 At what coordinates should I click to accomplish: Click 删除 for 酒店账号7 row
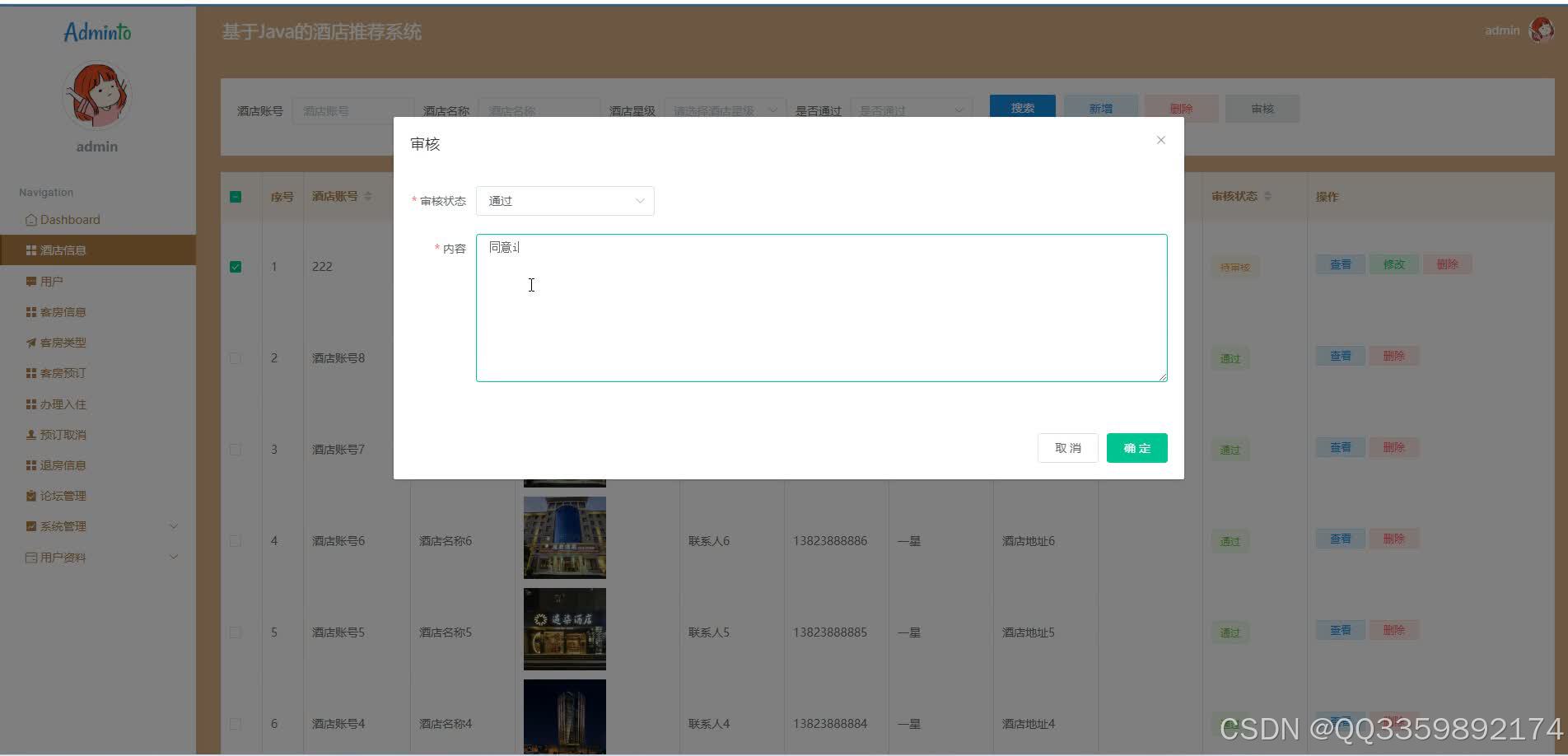point(1393,447)
